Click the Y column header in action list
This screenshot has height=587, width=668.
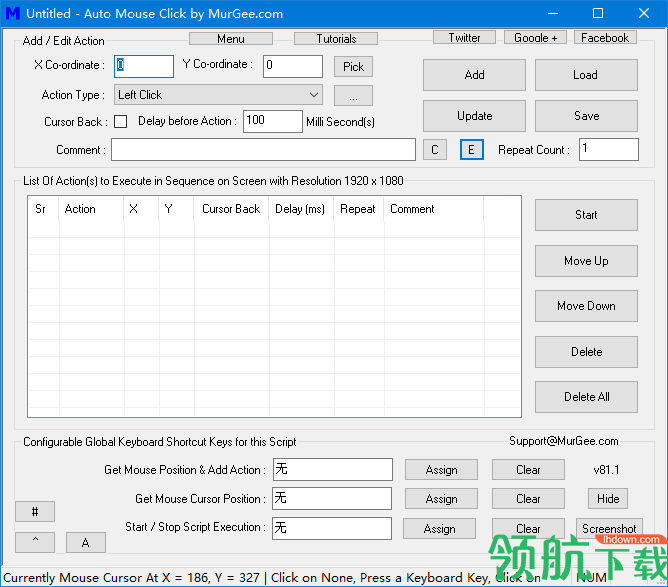click(176, 209)
